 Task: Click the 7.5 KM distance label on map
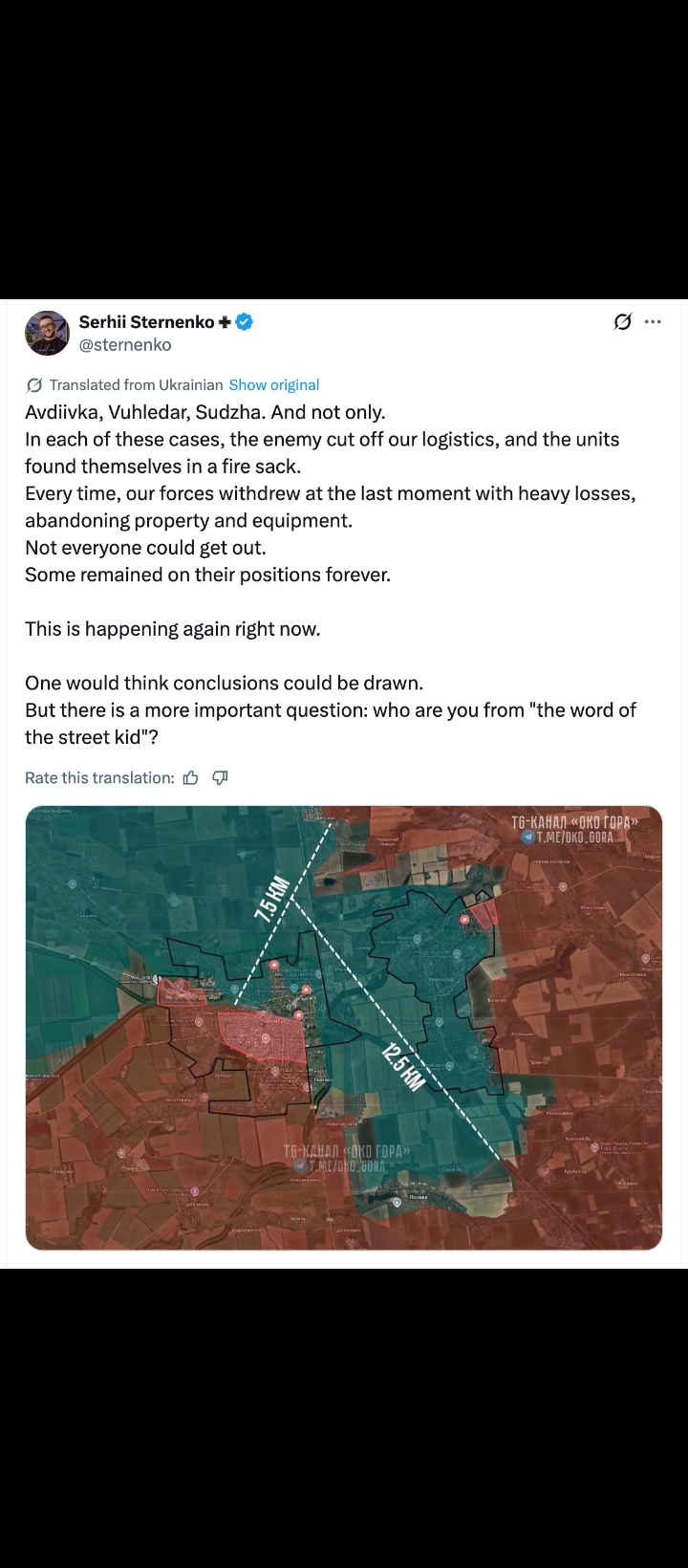[271, 901]
